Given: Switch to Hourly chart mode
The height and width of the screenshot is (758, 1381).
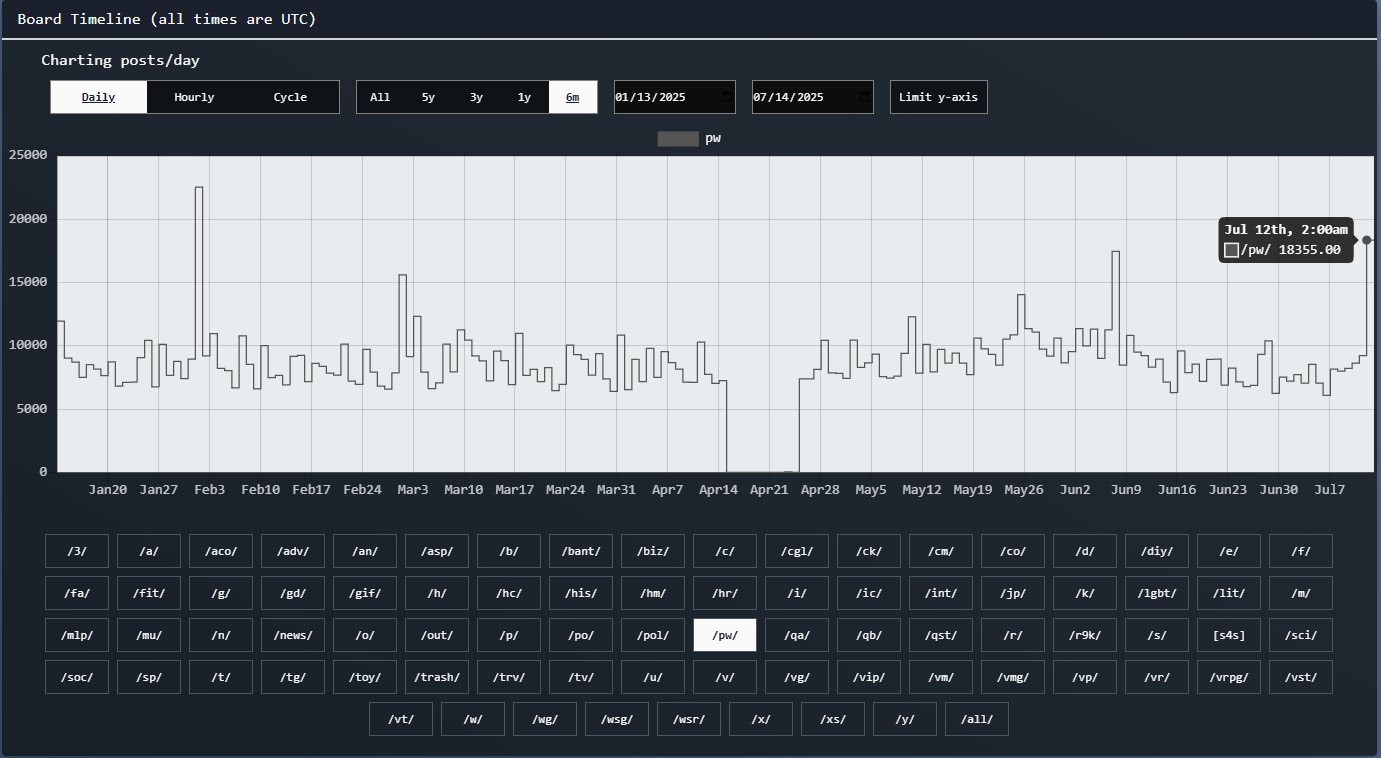Looking at the screenshot, I should (x=194, y=97).
